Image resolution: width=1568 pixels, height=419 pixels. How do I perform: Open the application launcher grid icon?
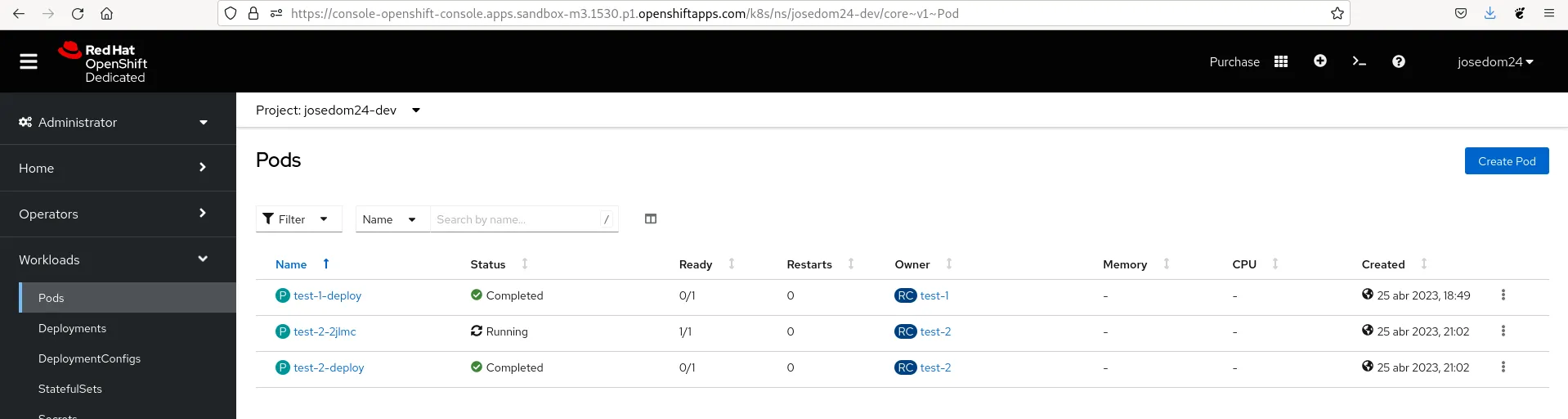pyautogui.click(x=1280, y=61)
